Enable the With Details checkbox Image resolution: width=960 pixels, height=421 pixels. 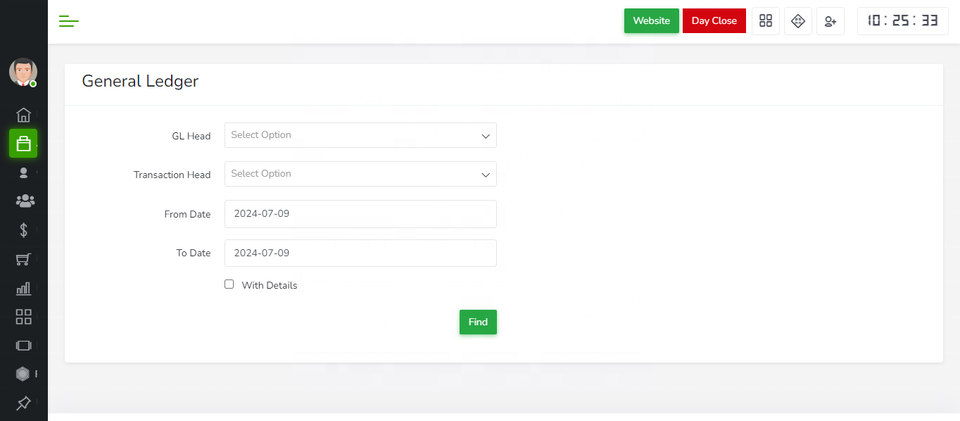point(229,284)
